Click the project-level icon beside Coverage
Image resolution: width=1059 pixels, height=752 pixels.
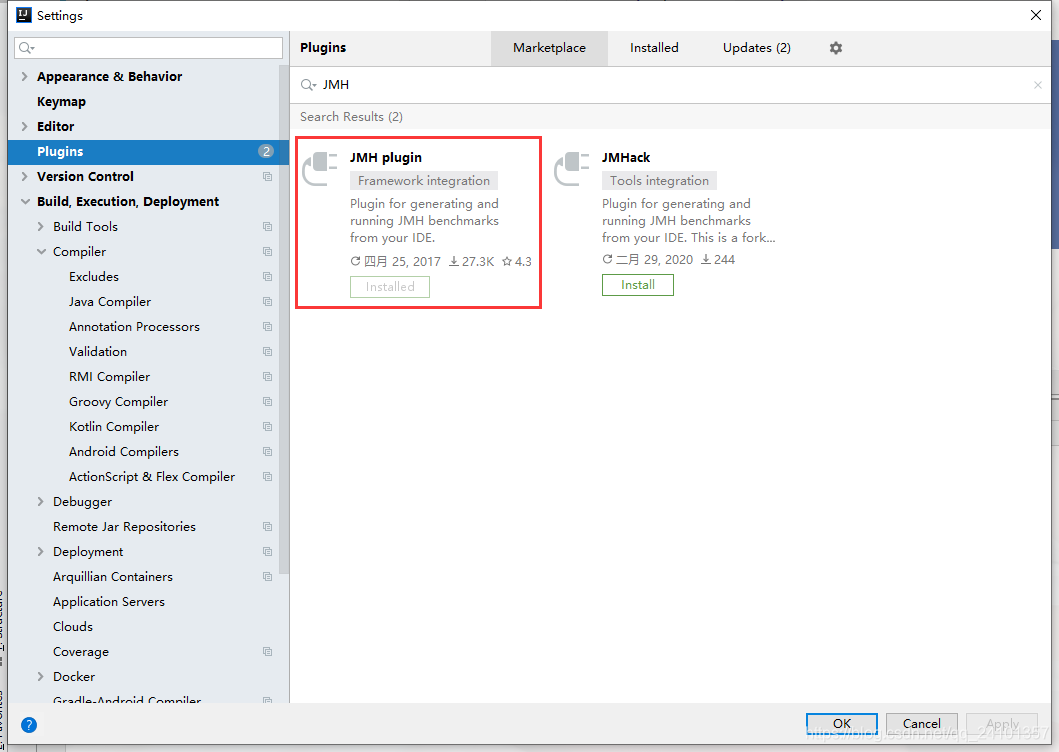[x=267, y=651]
